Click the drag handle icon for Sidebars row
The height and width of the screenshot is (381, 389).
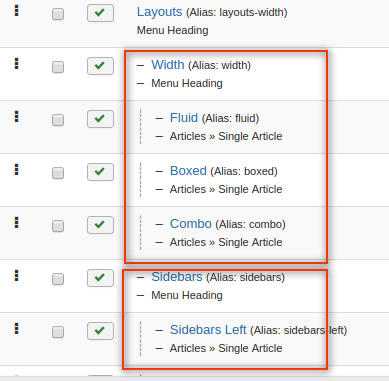[16, 276]
